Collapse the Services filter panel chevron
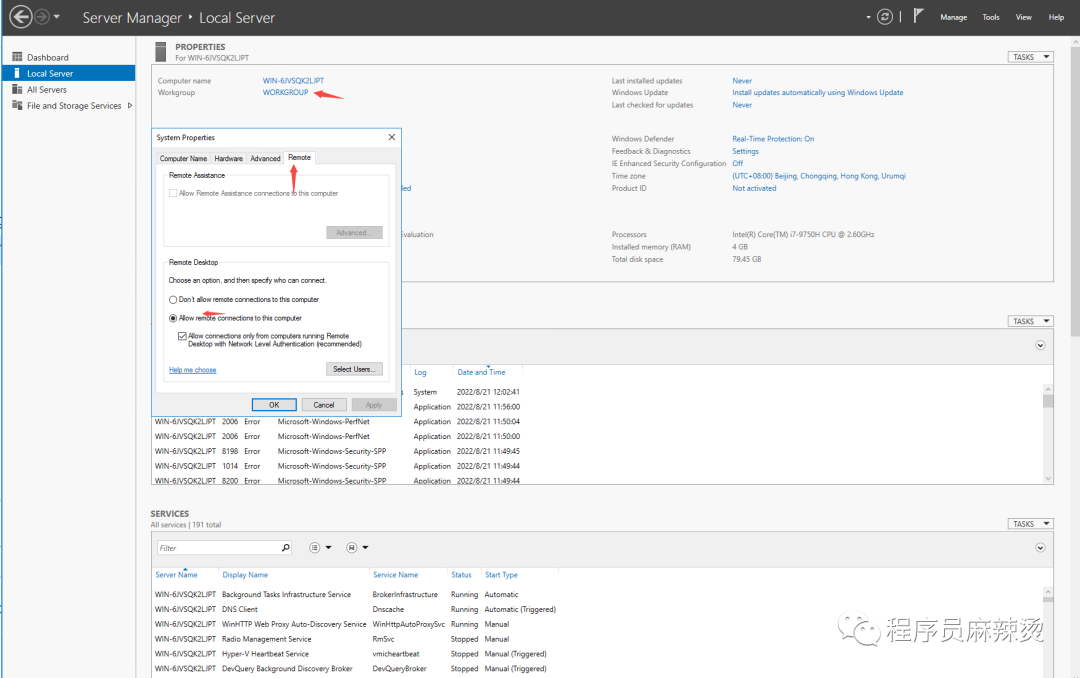The image size is (1080, 678). click(1040, 548)
